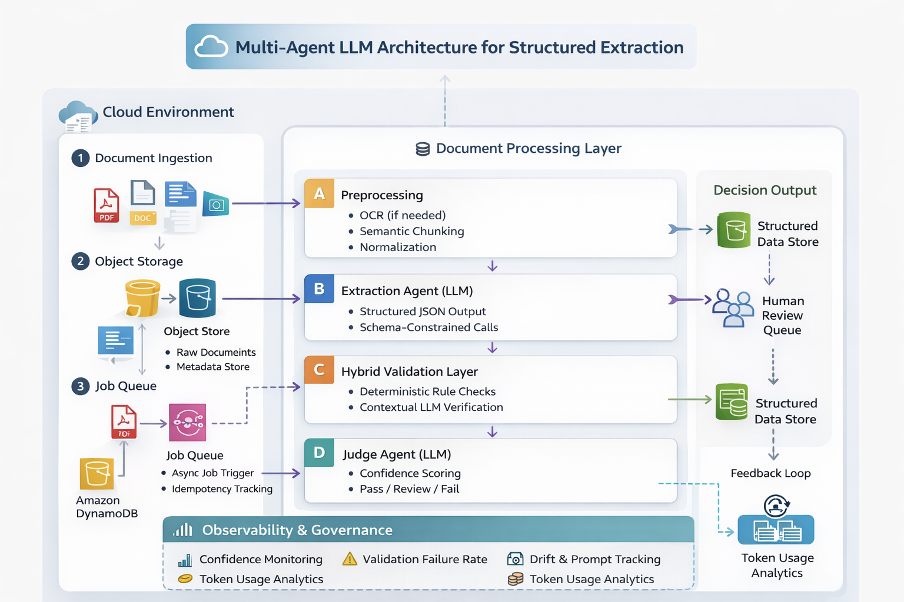
Task: Click the 'Preprocessing' heading
Action: tap(382, 195)
